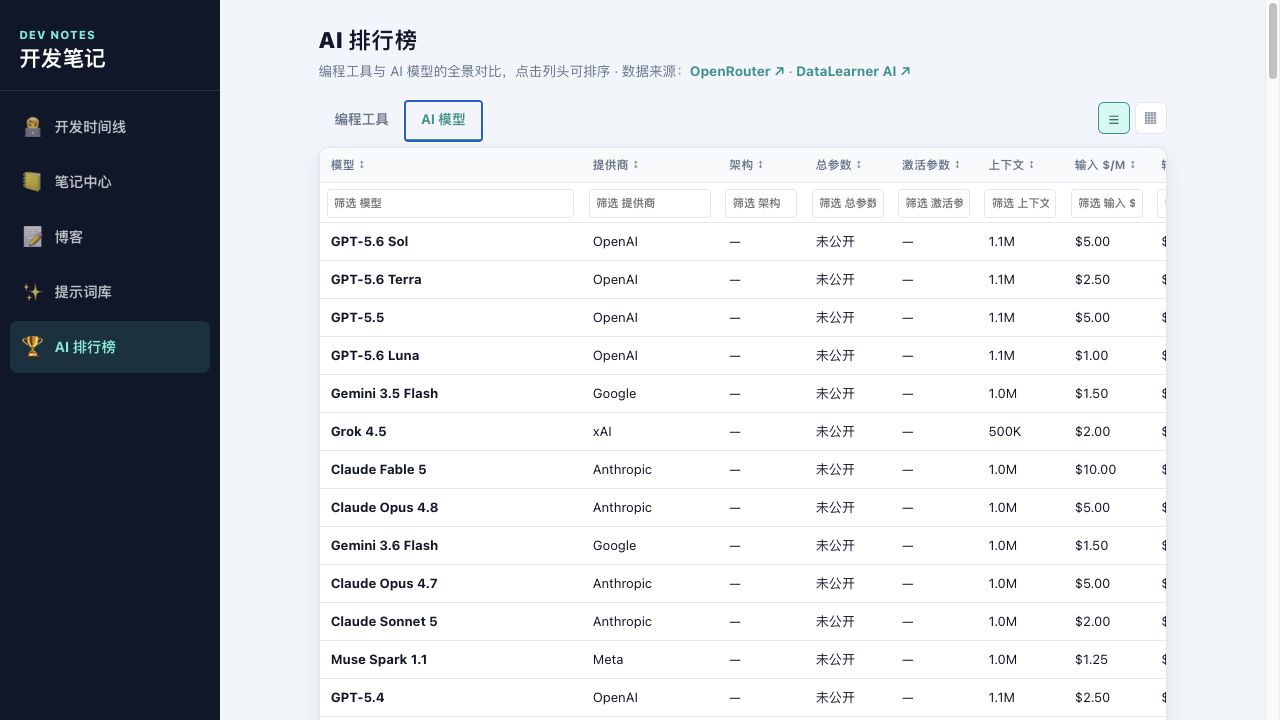Screen dimensions: 1280x720
Task: Click the $1.25 input price
Action: (x=1091, y=660)
